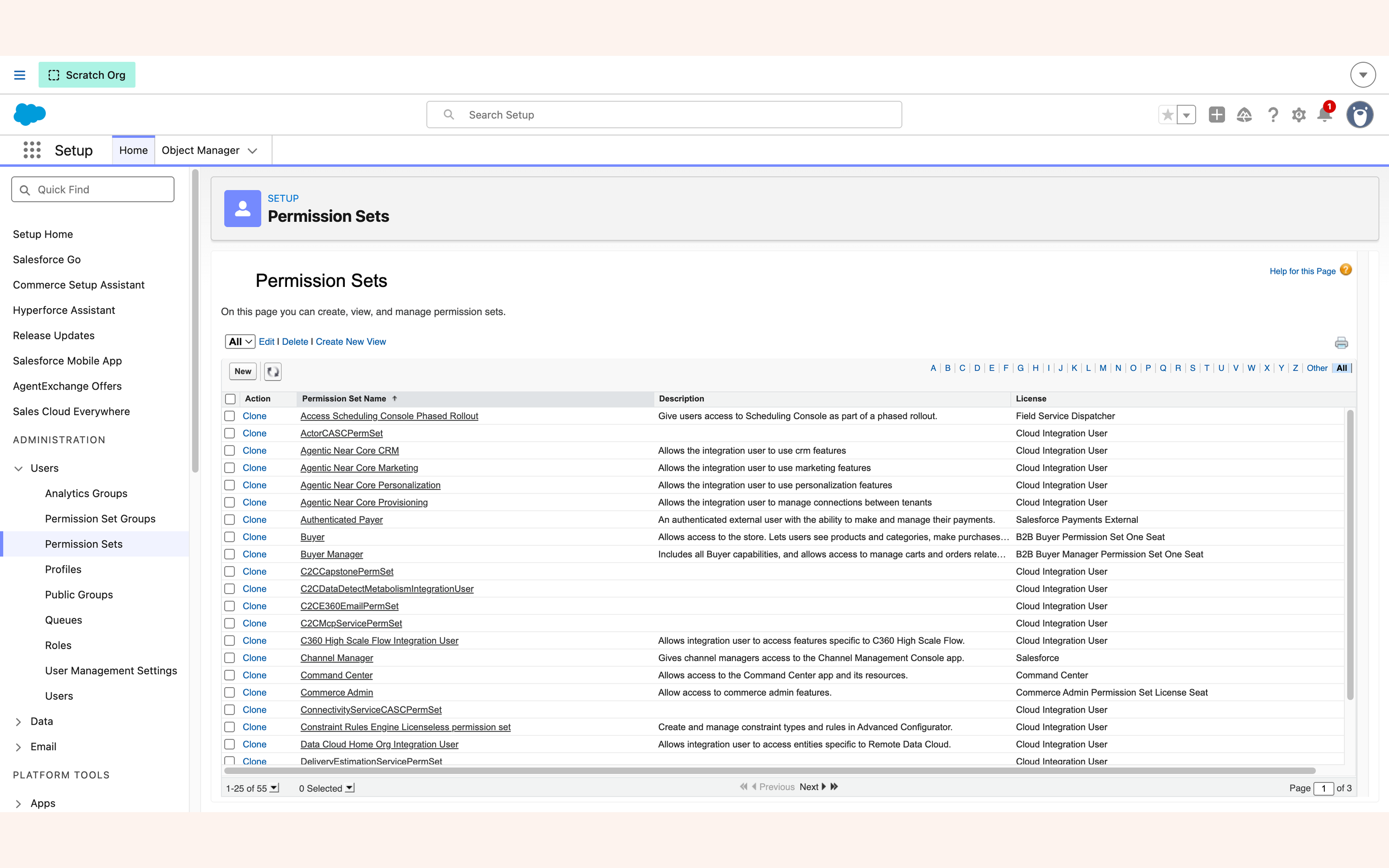Open the Notifications bell
This screenshot has height=868, width=1389.
coord(1325,114)
